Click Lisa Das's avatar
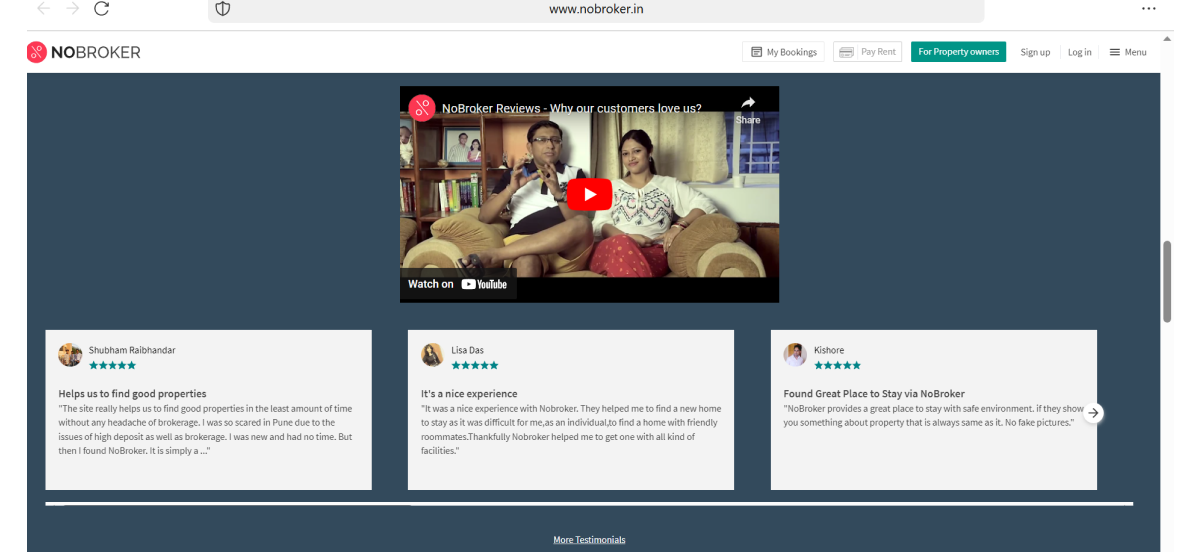Screen dimensions: 1200x552 click(x=432, y=355)
